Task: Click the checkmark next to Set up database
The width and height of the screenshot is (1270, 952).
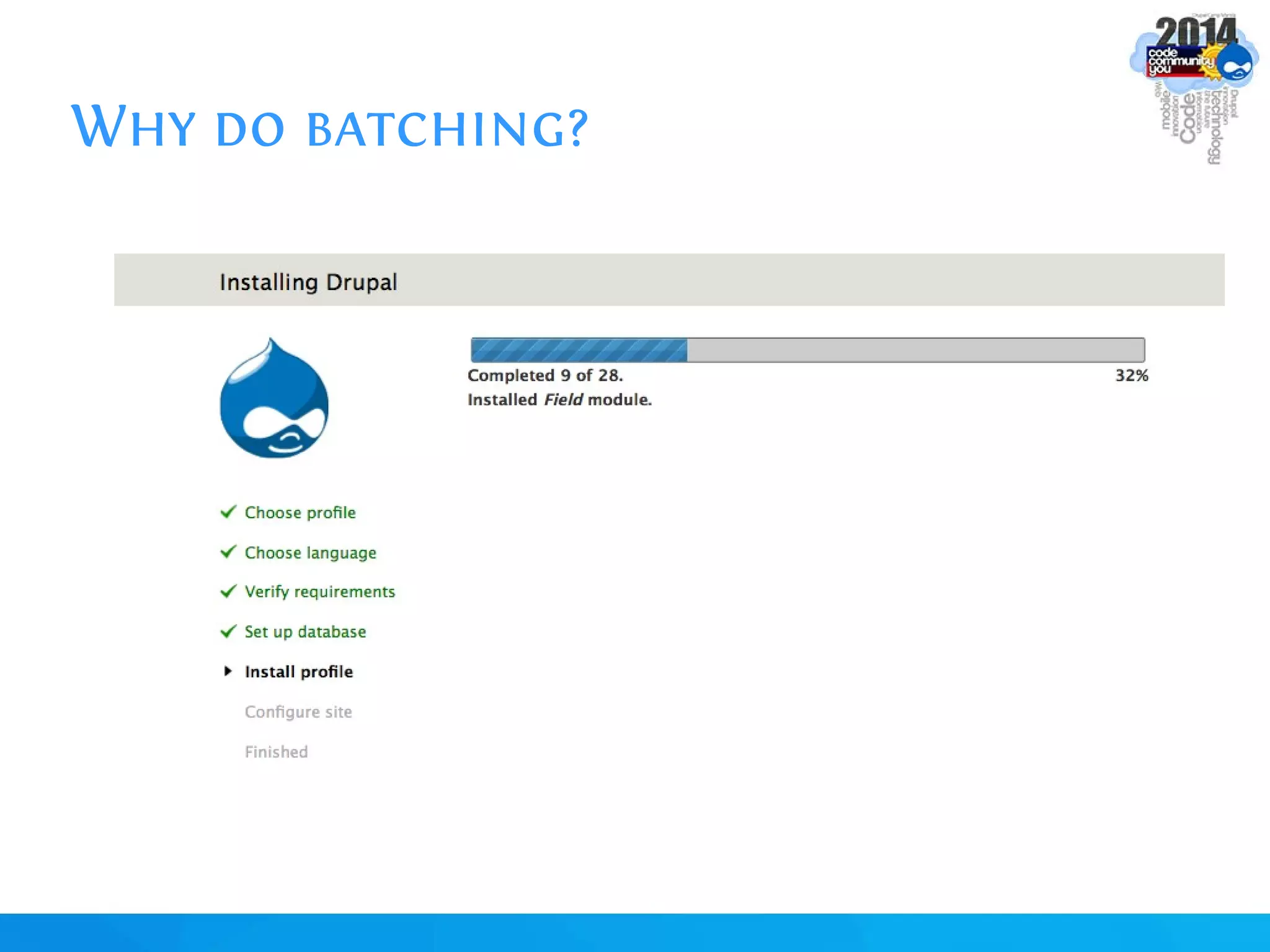Action: coord(228,631)
